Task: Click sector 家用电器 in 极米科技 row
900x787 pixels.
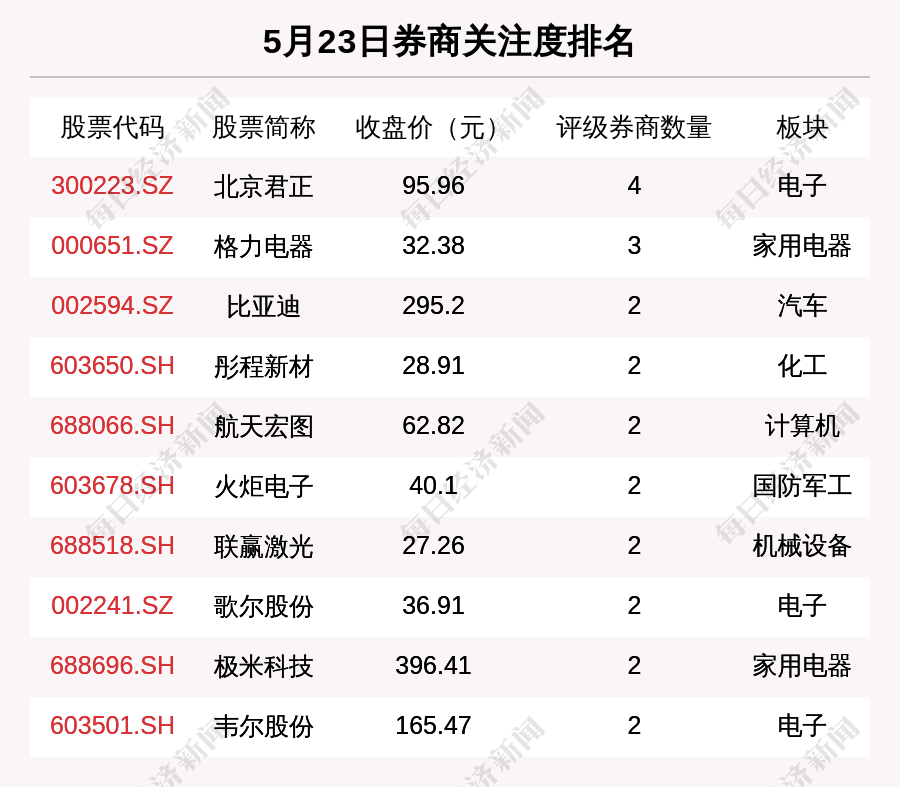Action: click(x=802, y=666)
